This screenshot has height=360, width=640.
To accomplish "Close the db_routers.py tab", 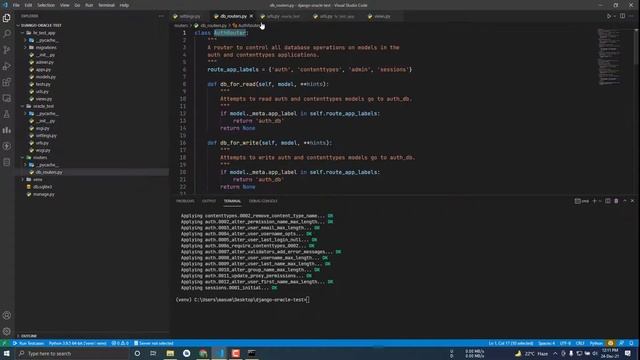I will point(251,16).
